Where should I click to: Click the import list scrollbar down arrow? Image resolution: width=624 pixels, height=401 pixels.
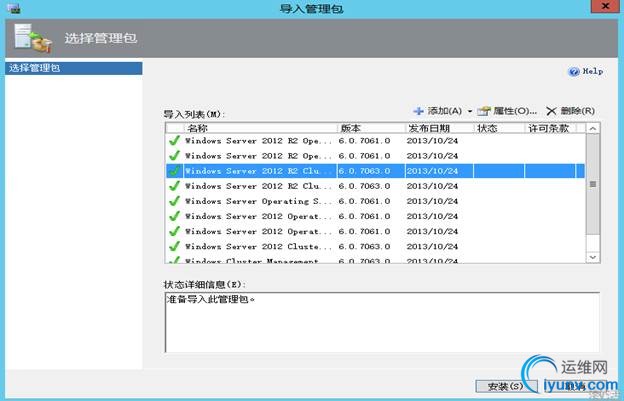pos(593,257)
